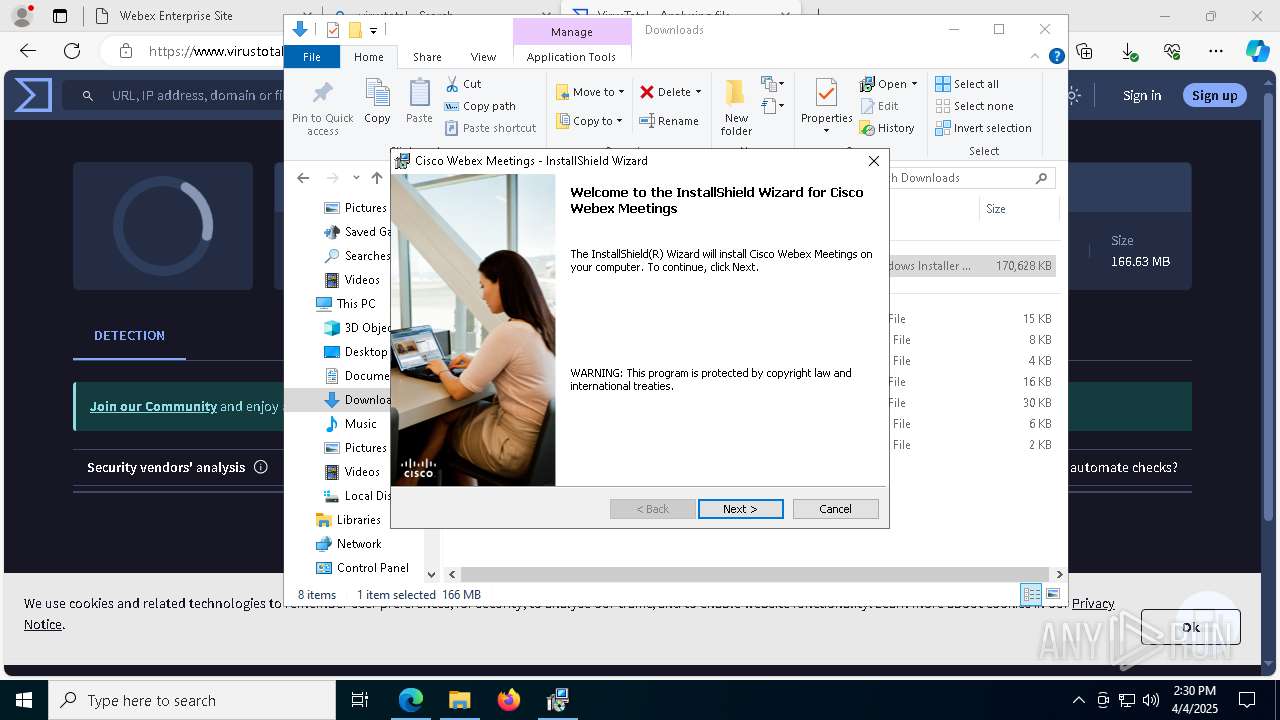Click Select all in ribbon

tap(967, 84)
